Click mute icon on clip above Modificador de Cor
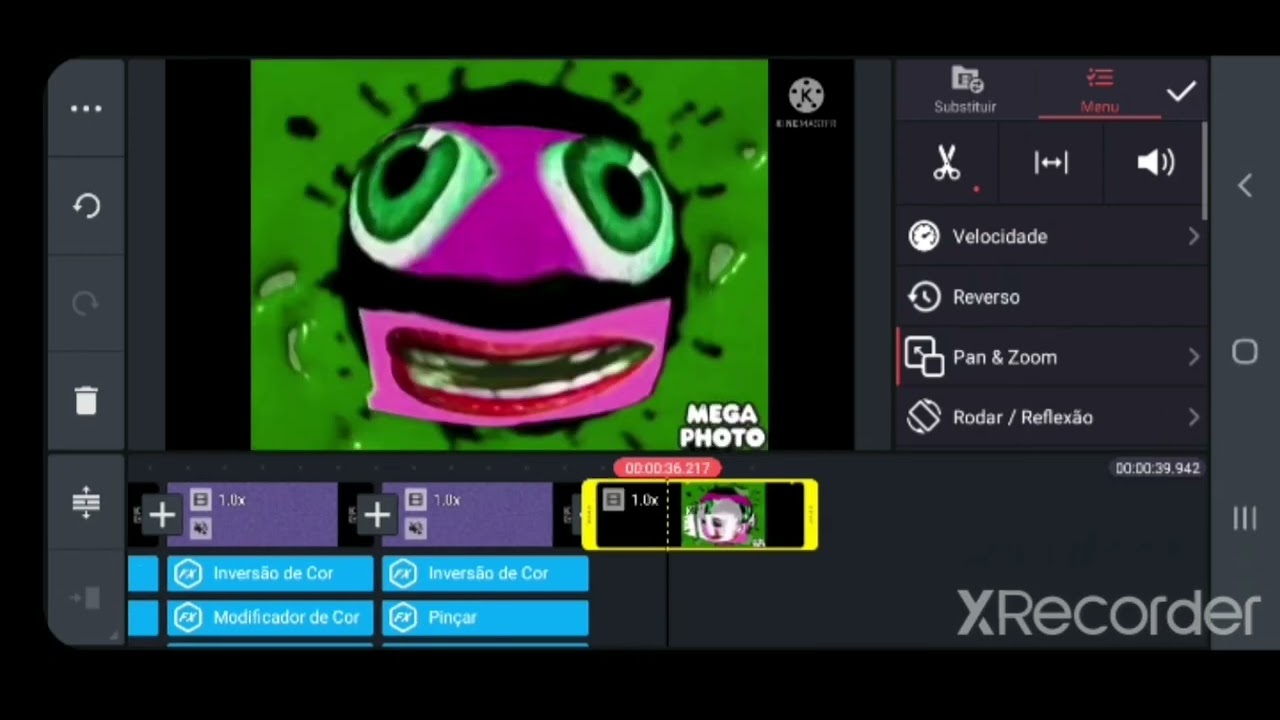This screenshot has width=1280, height=720. (x=201, y=528)
